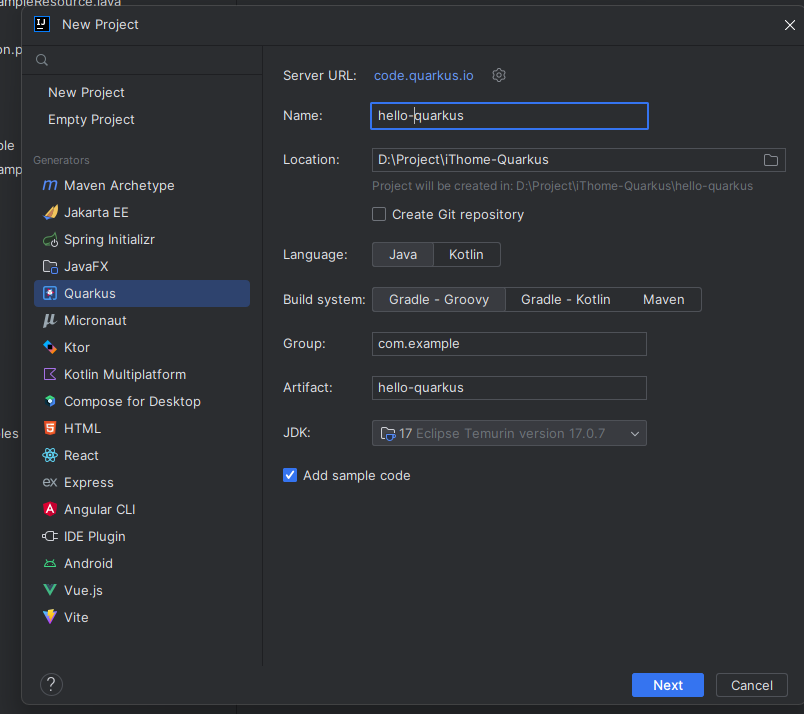Click the Express ex icon

(x=50, y=482)
